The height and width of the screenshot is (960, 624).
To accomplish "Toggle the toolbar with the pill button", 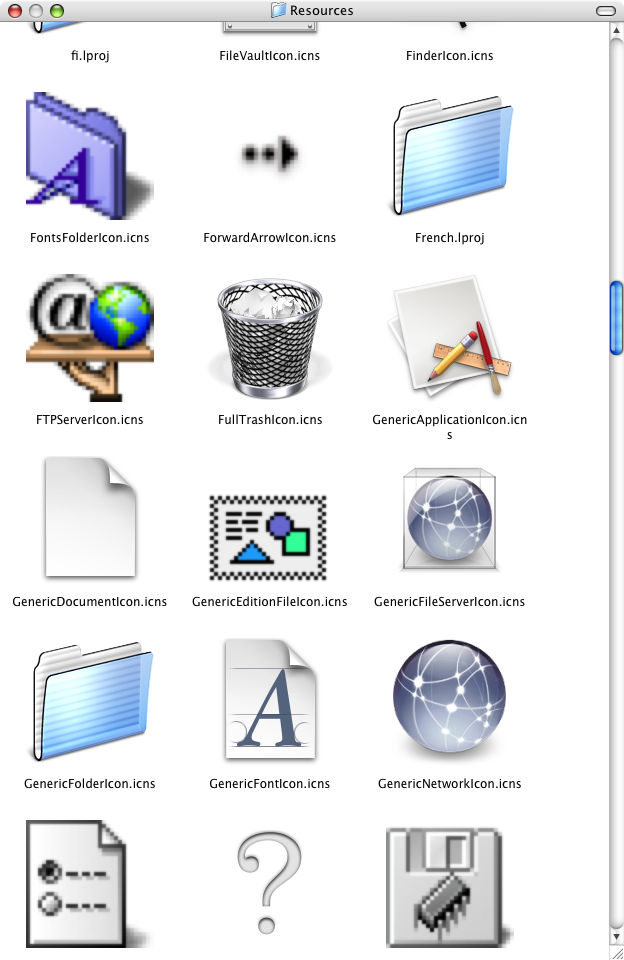I will pyautogui.click(x=606, y=10).
